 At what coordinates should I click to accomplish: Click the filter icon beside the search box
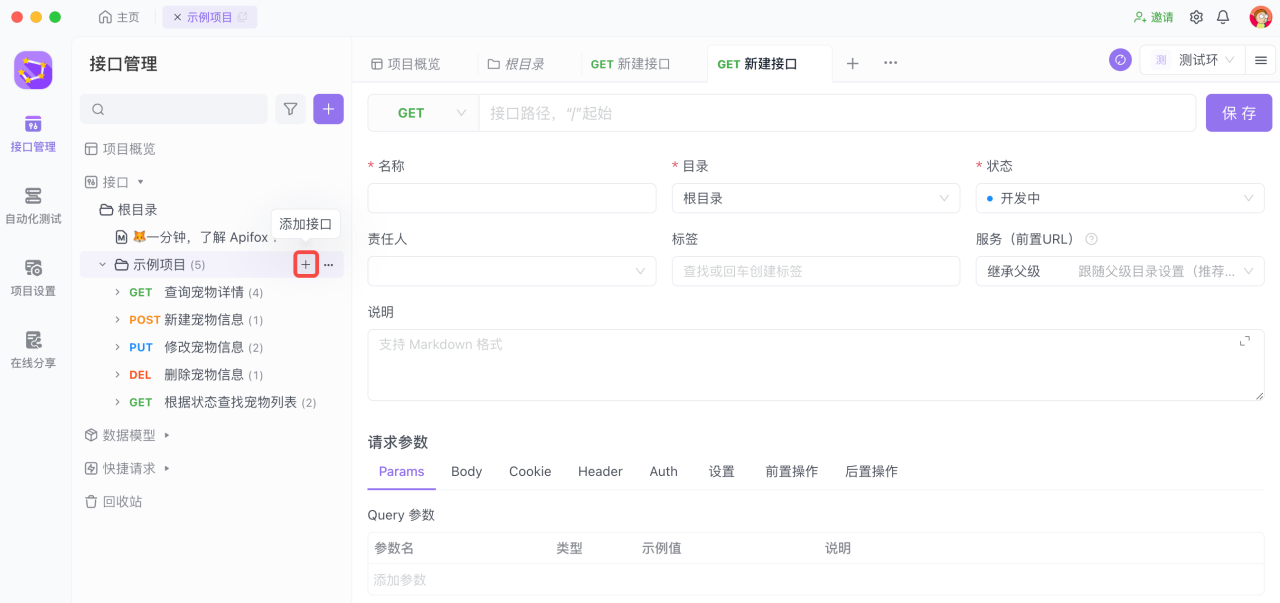(290, 109)
